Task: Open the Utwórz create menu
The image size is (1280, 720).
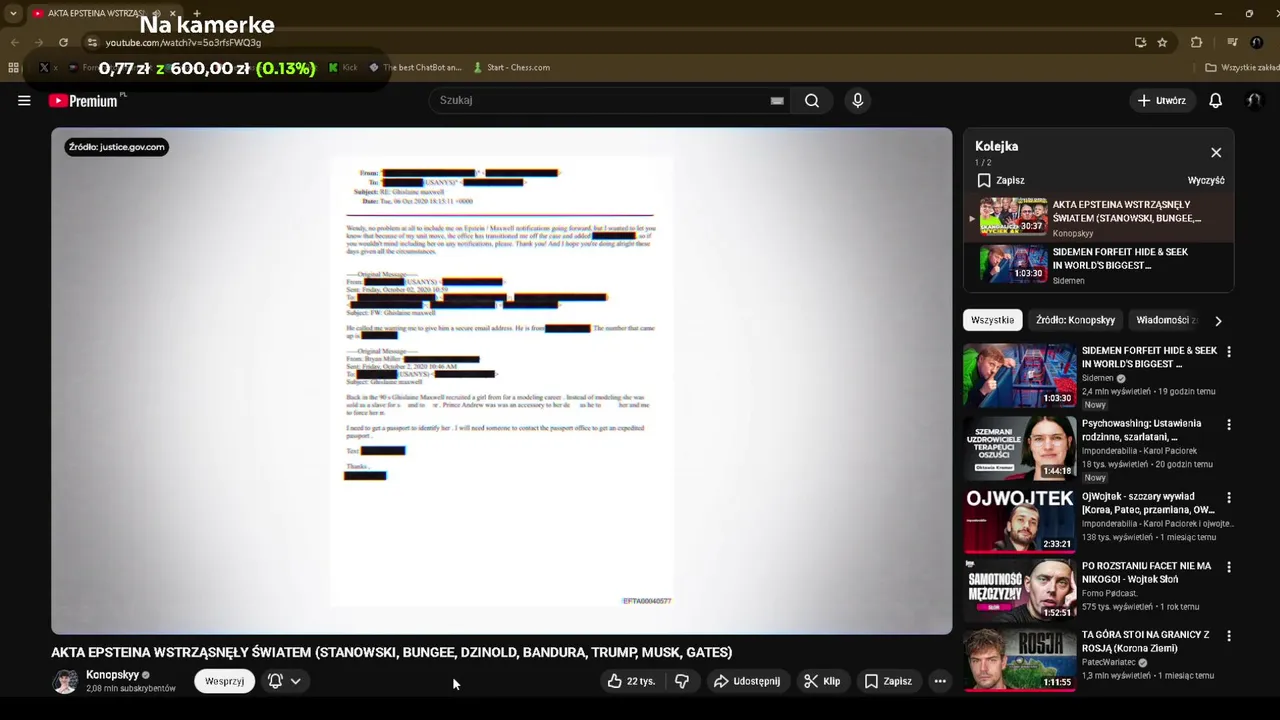Action: [1162, 100]
